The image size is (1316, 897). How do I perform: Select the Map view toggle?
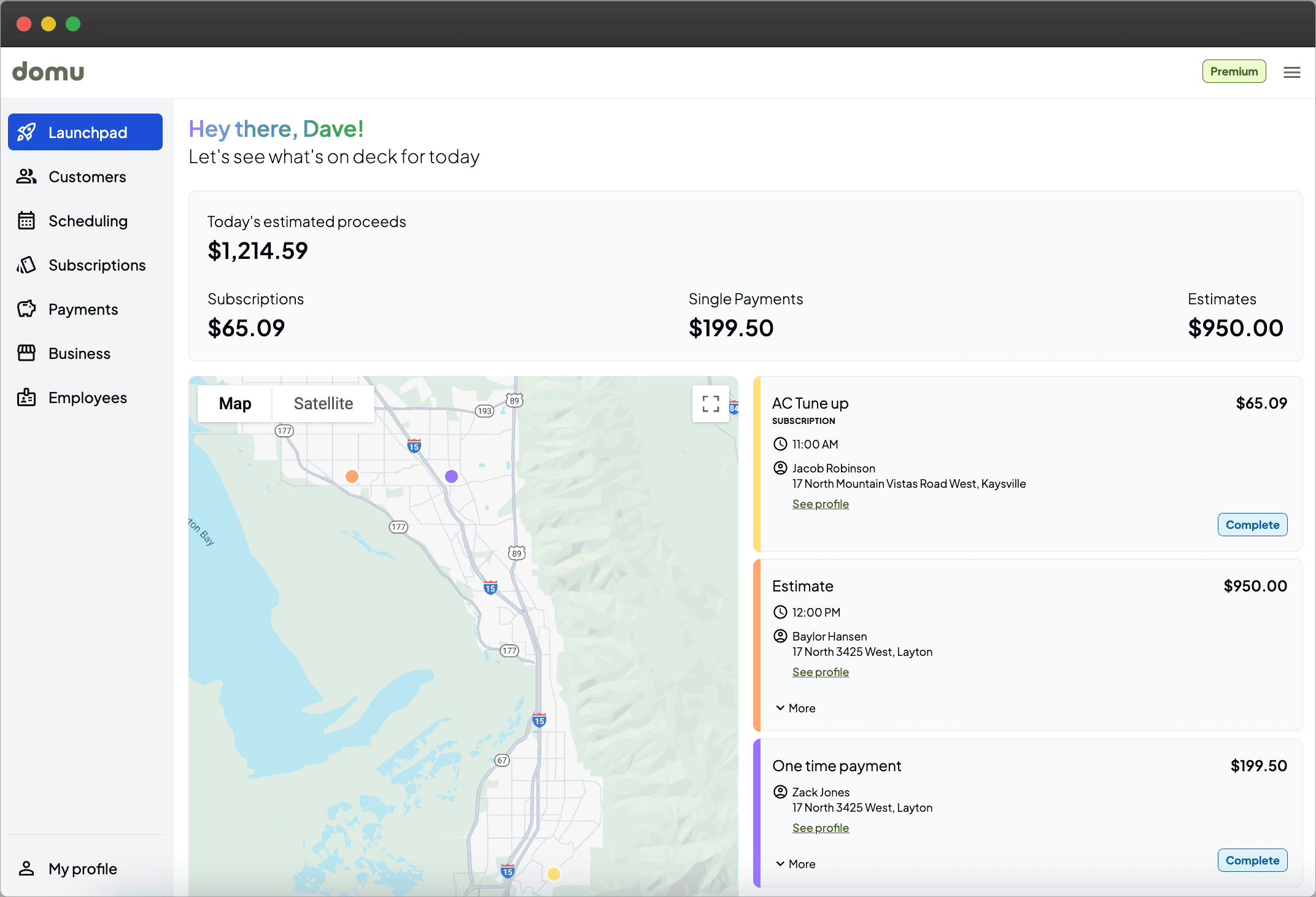tap(235, 404)
